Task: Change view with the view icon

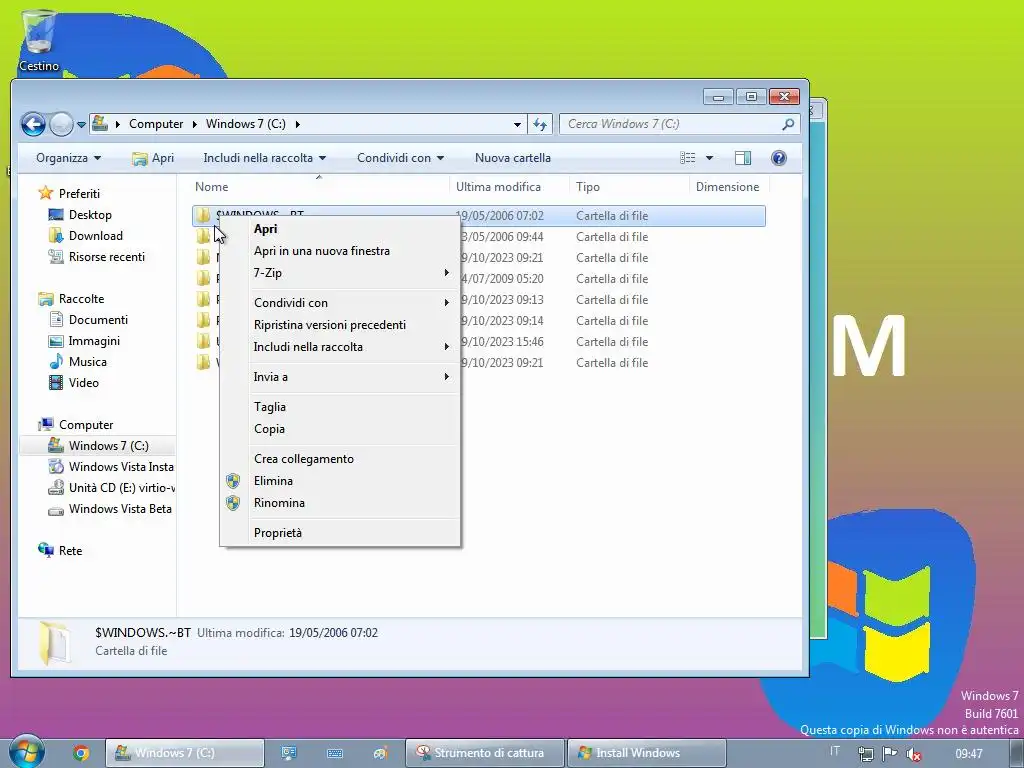Action: [688, 158]
